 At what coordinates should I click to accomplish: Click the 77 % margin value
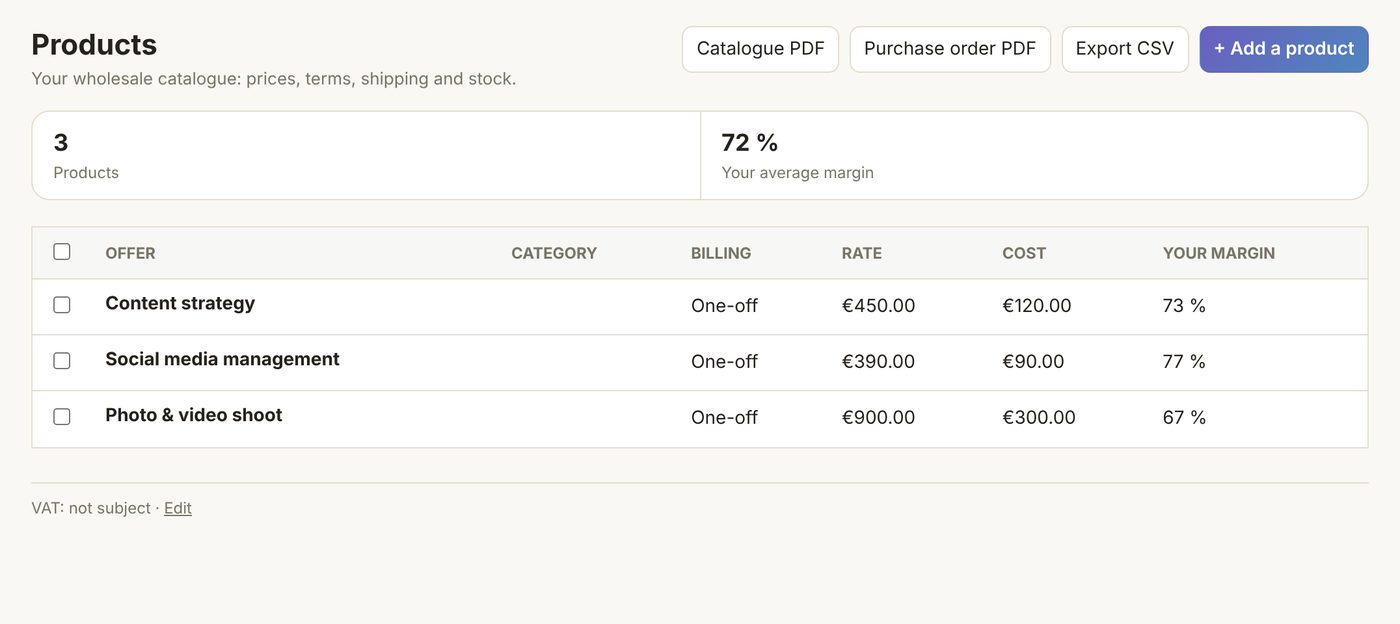[1185, 362]
